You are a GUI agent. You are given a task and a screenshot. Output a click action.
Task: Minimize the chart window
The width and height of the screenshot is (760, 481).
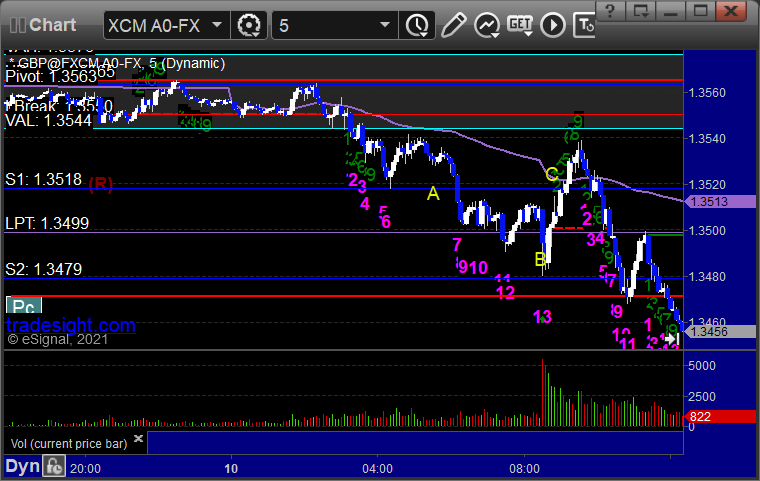pos(670,11)
